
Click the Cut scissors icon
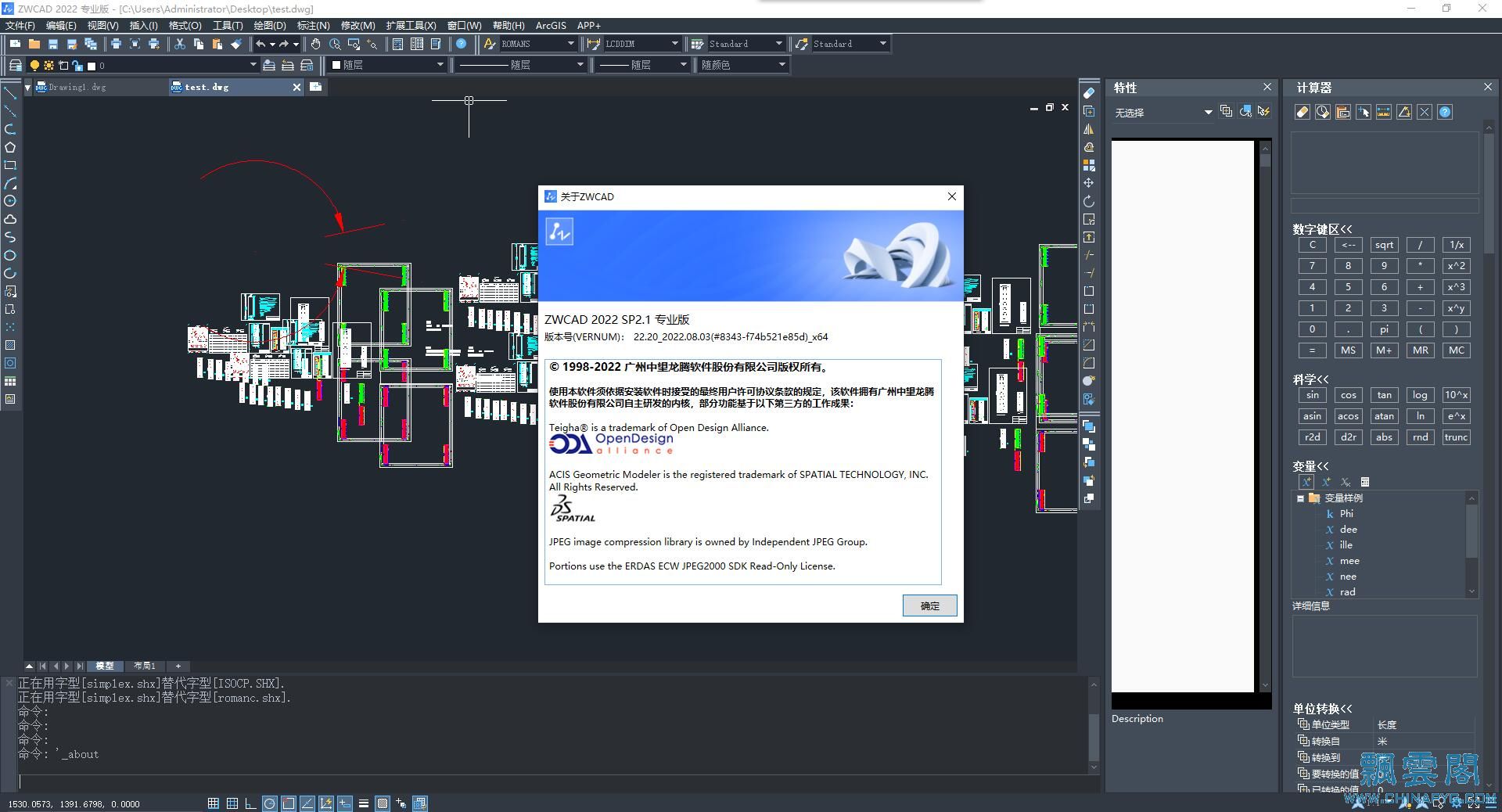click(179, 44)
